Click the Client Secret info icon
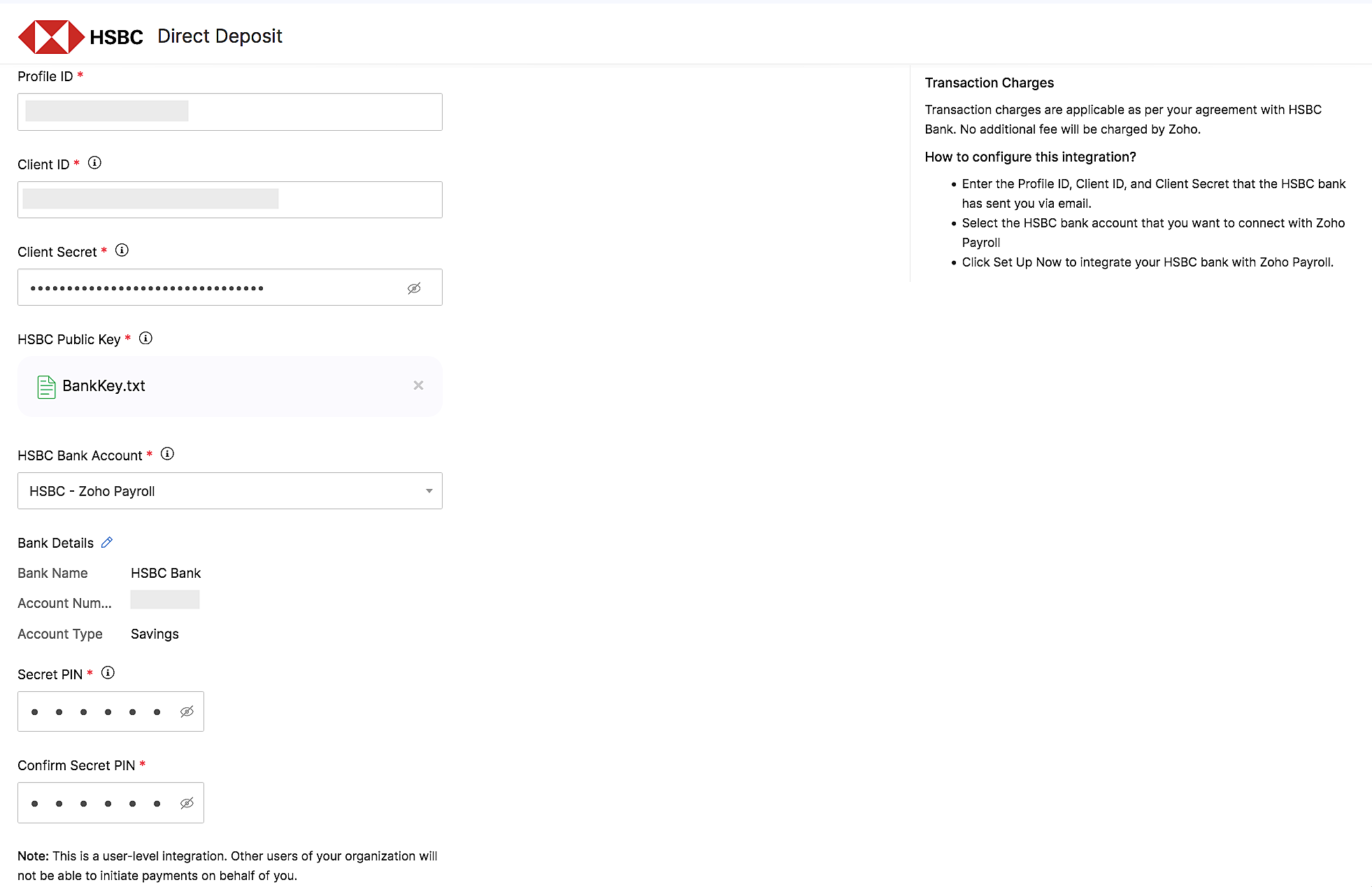Image resolution: width=1372 pixels, height=887 pixels. (122, 250)
